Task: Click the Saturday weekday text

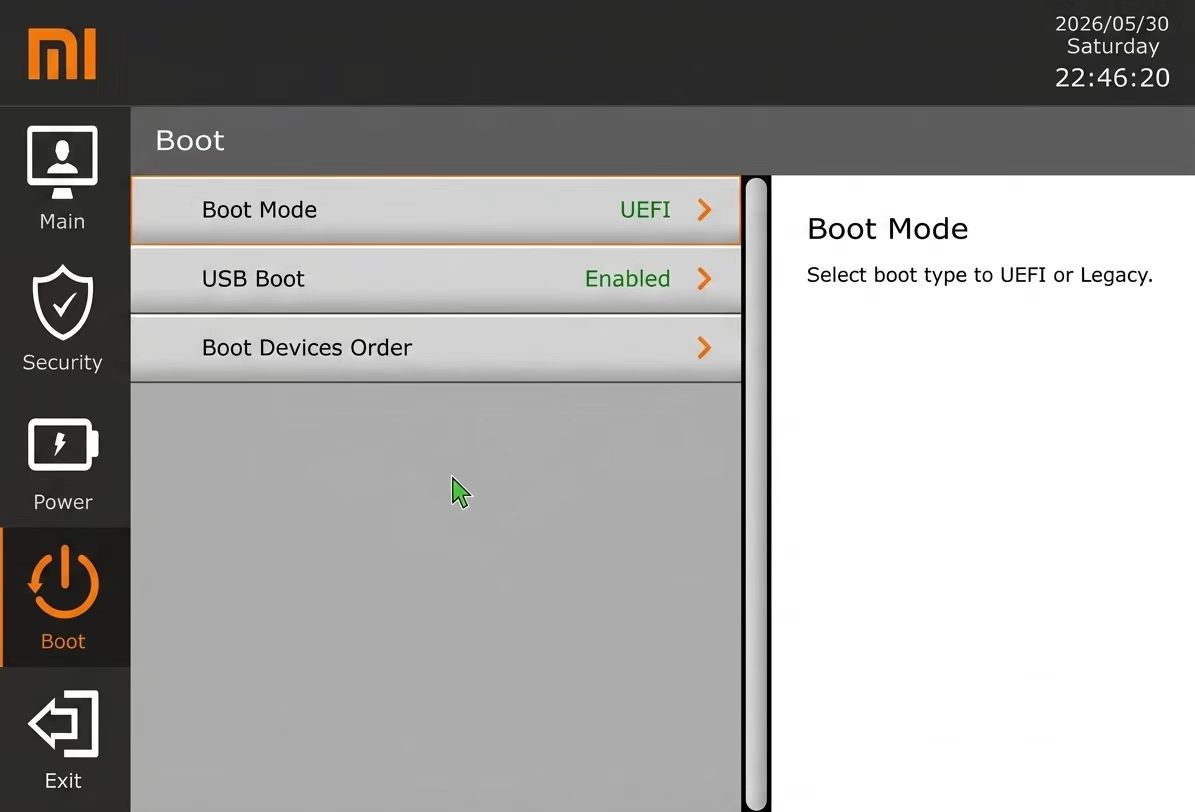Action: 1113,47
